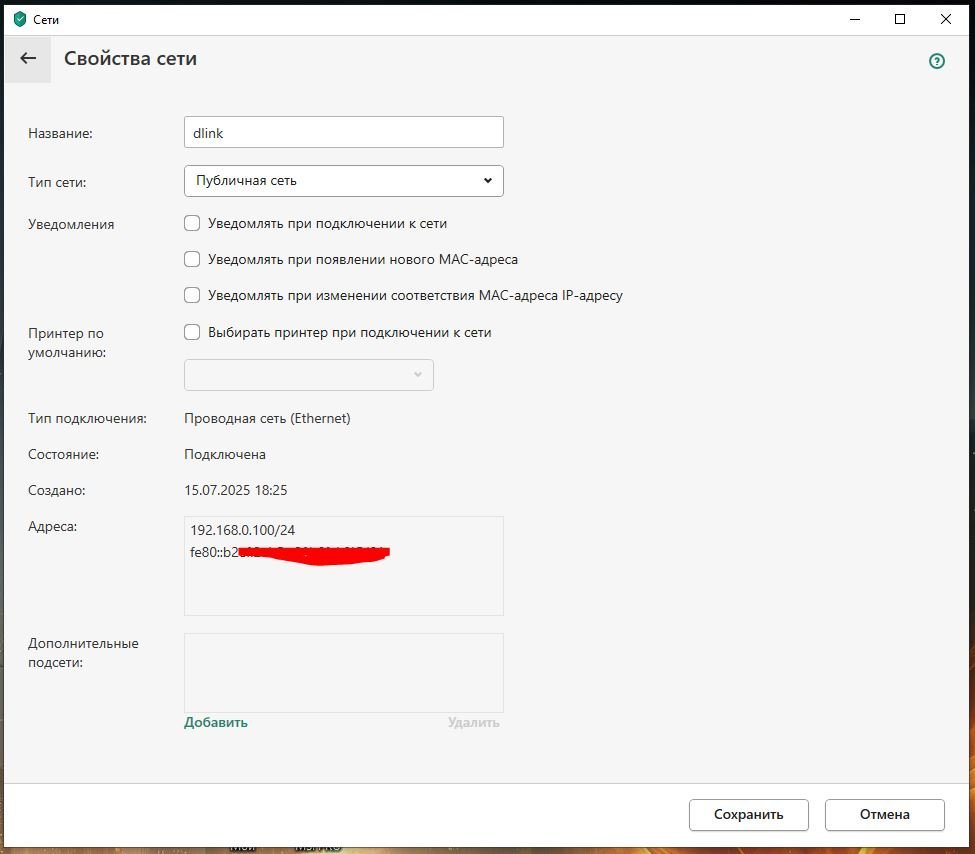
Task: Enable 'Уведомлять при подключении к сети' checkbox
Action: point(192,223)
